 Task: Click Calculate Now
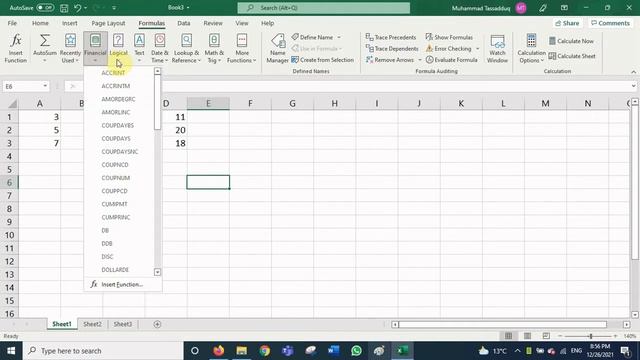(x=571, y=41)
